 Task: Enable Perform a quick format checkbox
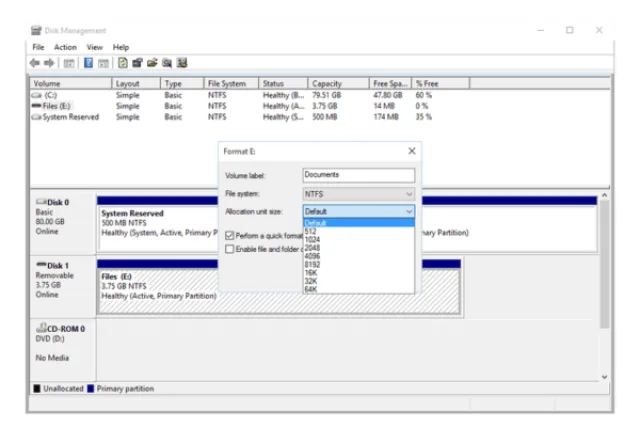(x=229, y=236)
